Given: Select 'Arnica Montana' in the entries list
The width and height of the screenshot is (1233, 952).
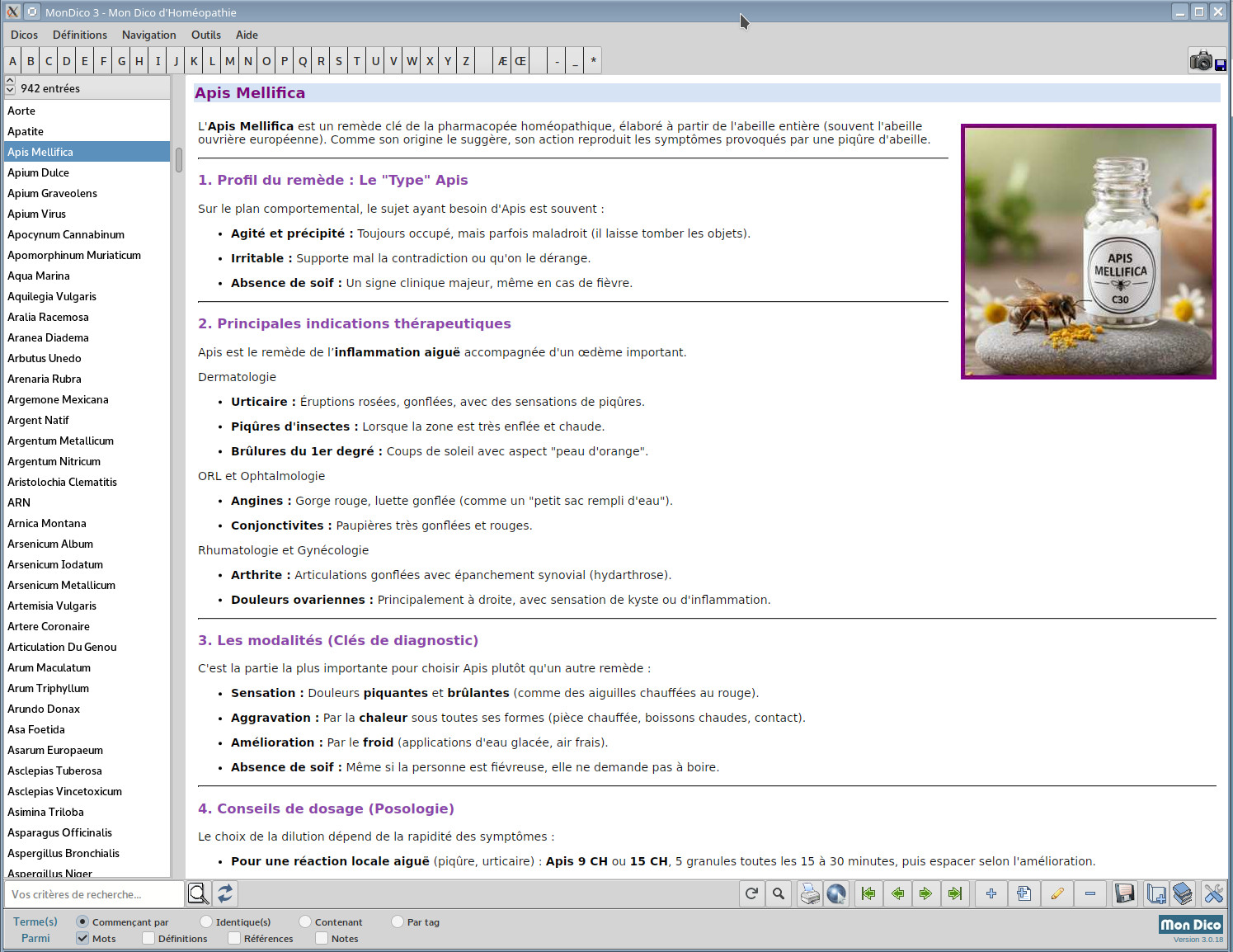Looking at the screenshot, I should click(x=47, y=523).
